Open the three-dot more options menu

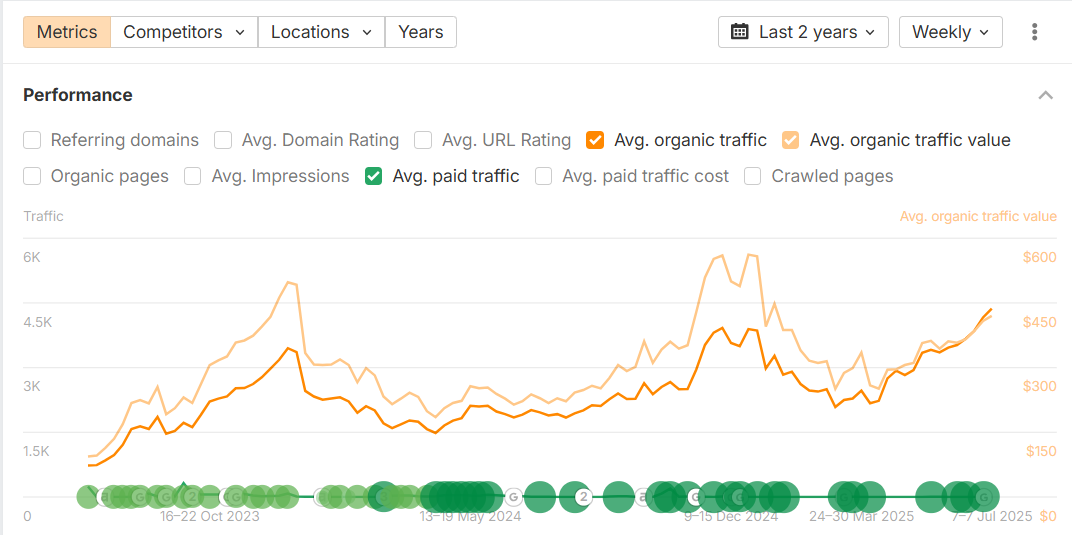coord(1034,32)
